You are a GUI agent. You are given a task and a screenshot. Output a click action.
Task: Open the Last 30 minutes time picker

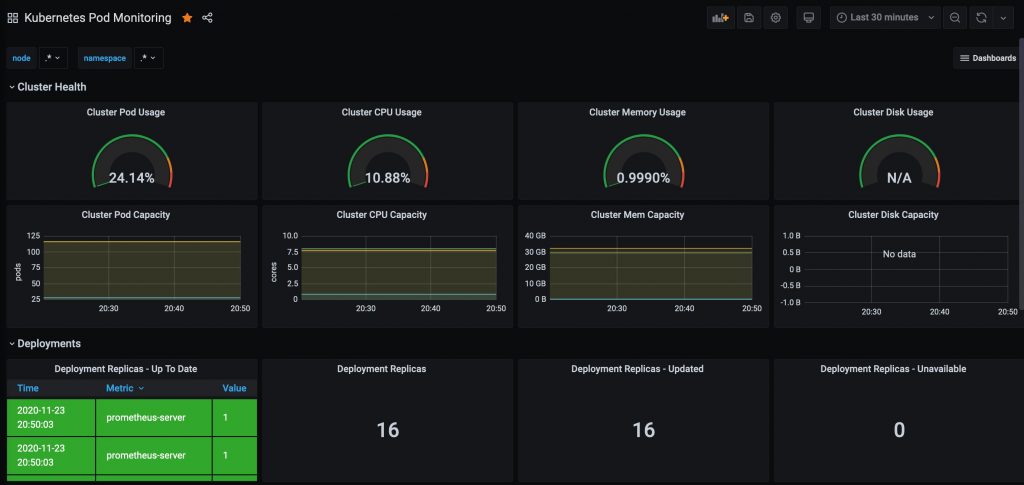tap(886, 18)
